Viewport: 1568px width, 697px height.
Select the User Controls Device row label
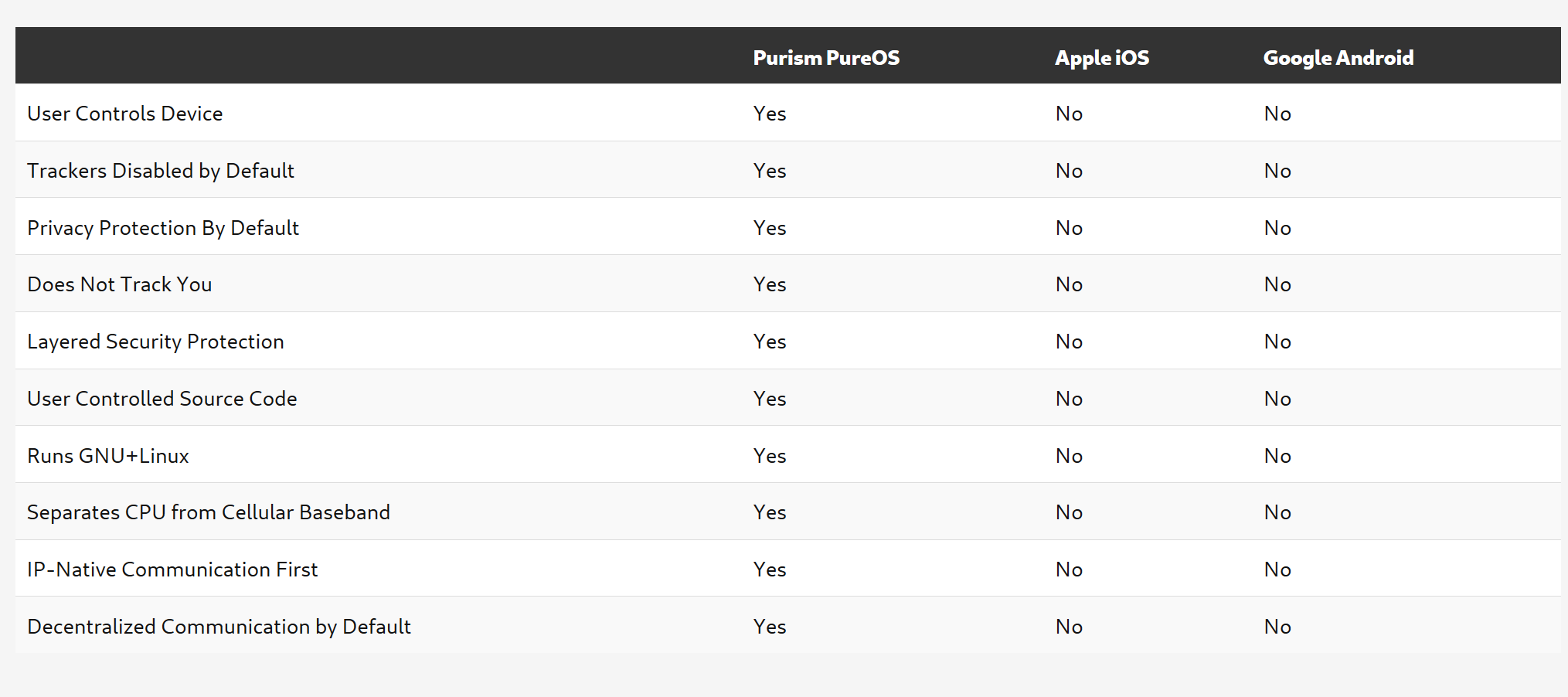pyautogui.click(x=125, y=114)
